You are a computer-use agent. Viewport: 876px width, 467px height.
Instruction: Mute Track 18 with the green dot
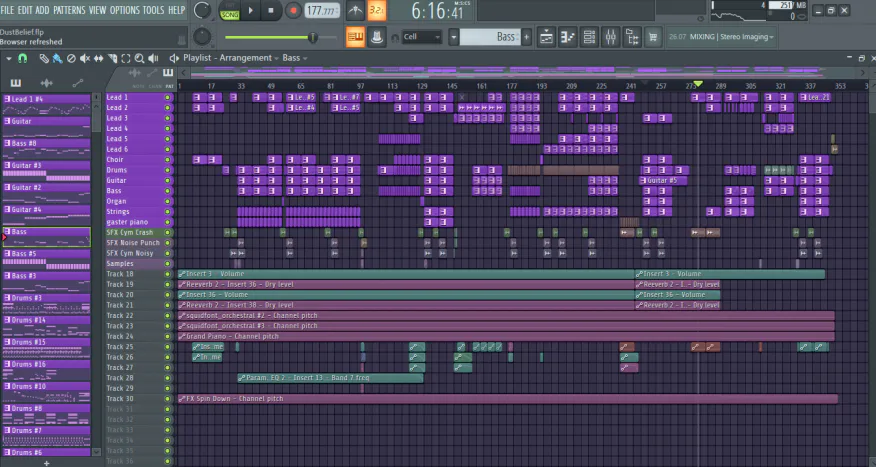[x=167, y=274]
